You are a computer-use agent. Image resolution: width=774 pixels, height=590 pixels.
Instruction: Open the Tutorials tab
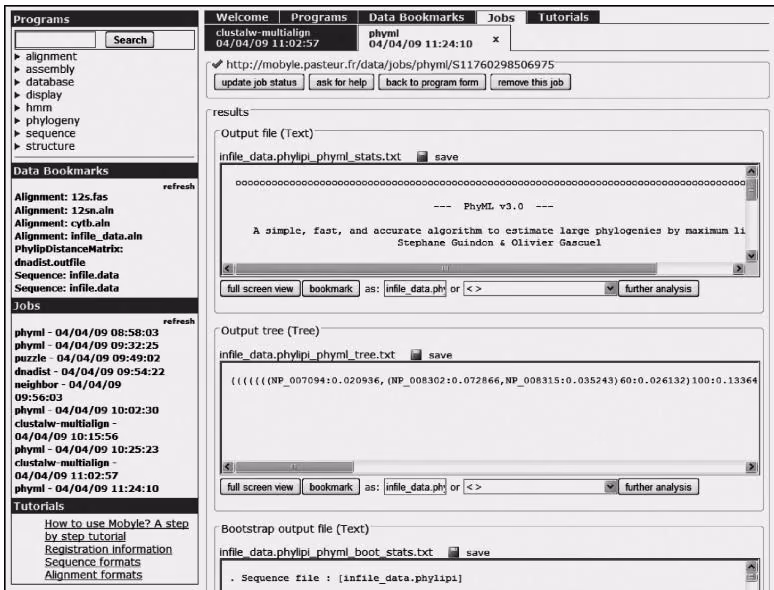pos(563,17)
